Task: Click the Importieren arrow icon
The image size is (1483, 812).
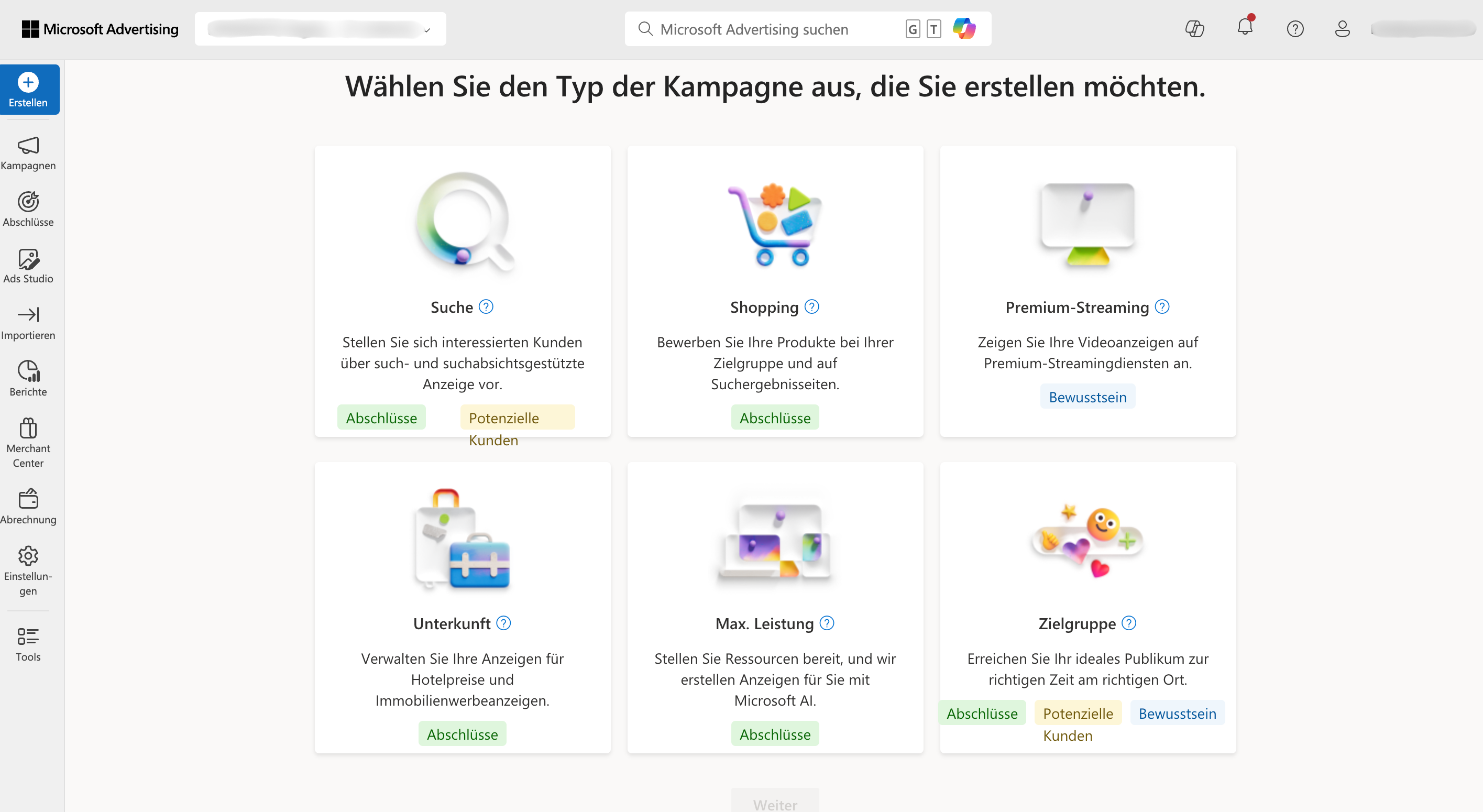Action: coord(28,315)
